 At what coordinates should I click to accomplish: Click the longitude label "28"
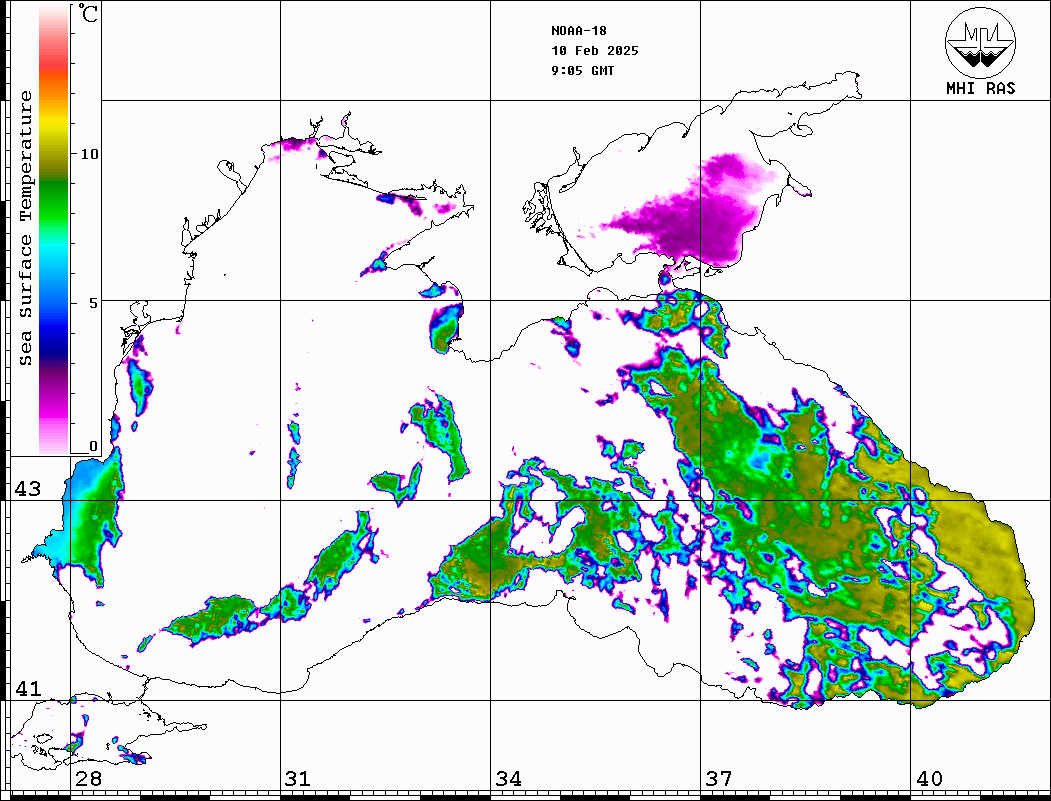[88, 778]
